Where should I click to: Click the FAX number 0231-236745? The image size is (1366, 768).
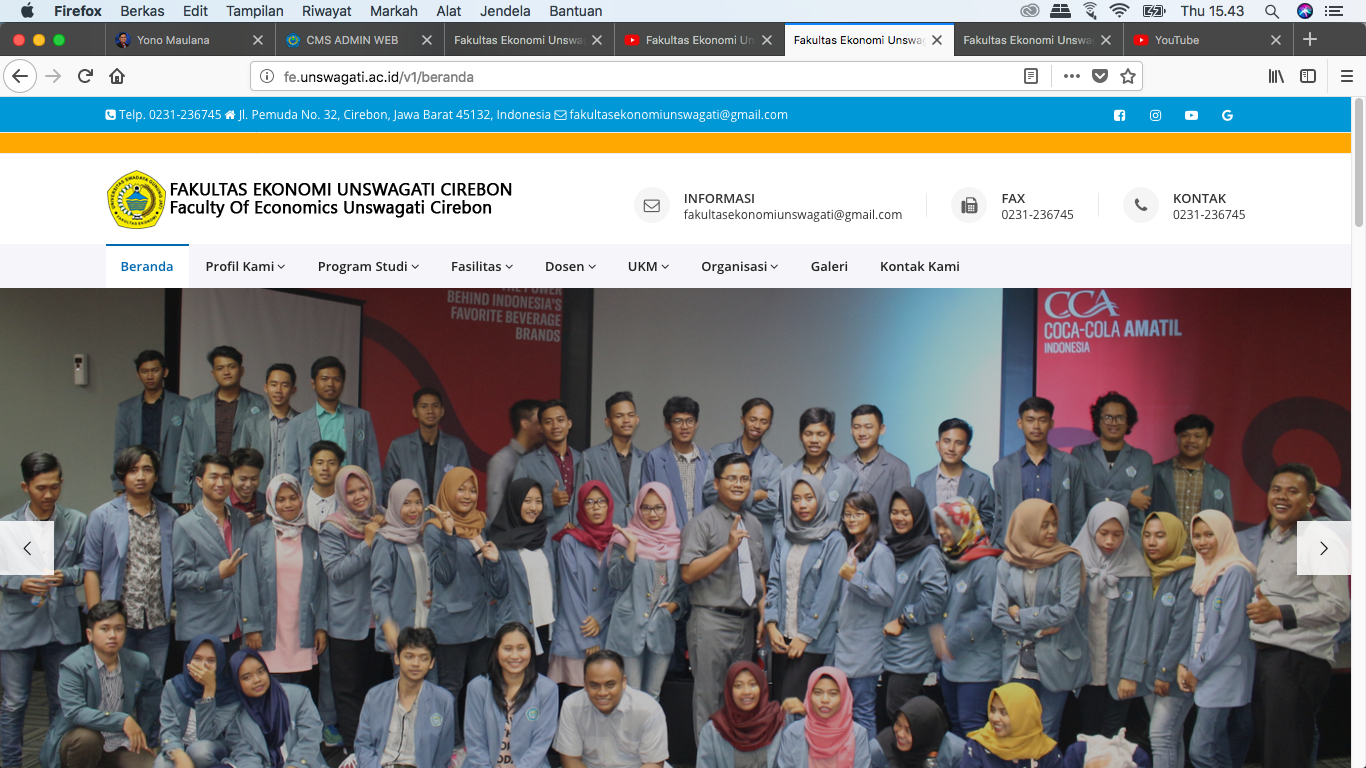[x=1037, y=215]
